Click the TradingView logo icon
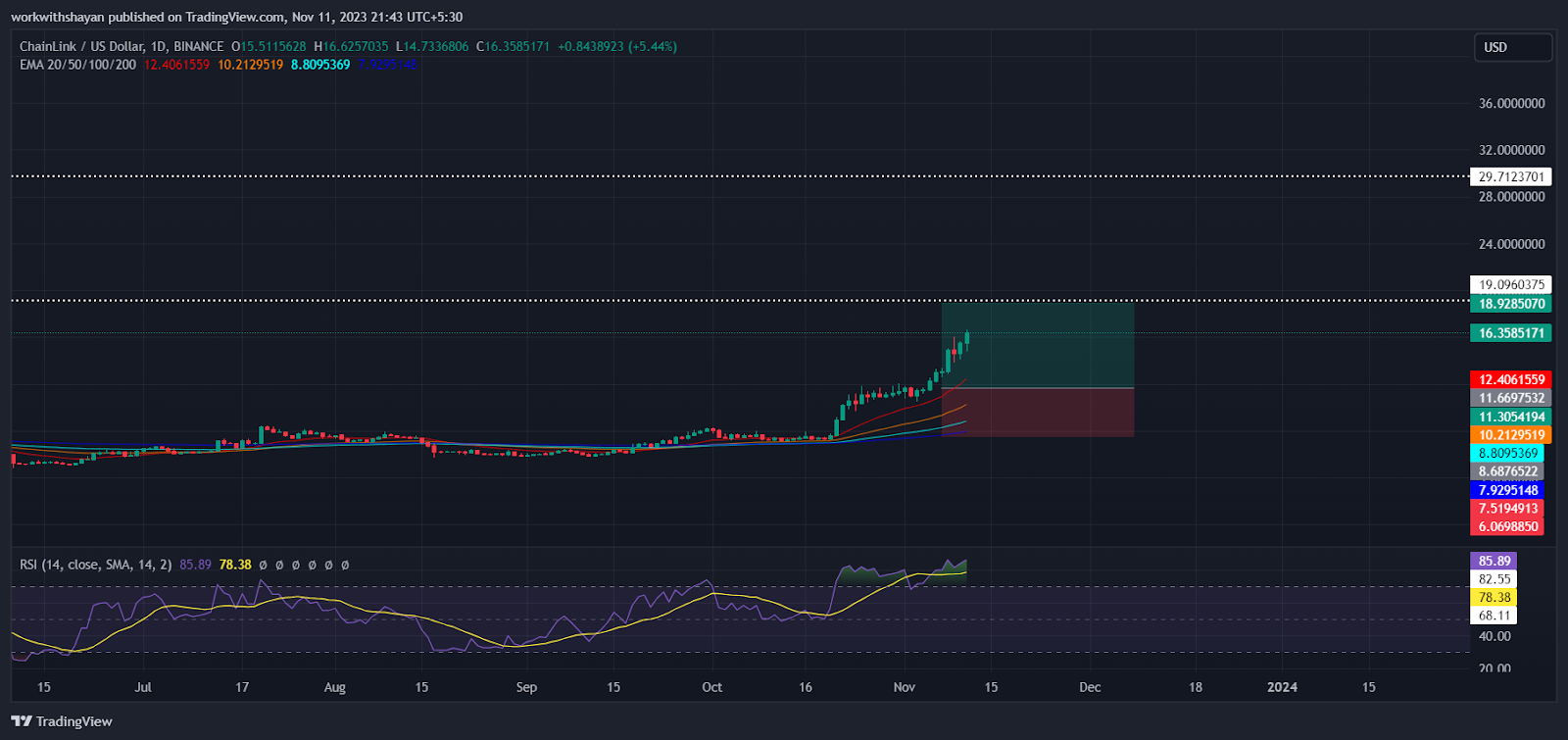Screen dimensions: 1568x740 [22, 721]
